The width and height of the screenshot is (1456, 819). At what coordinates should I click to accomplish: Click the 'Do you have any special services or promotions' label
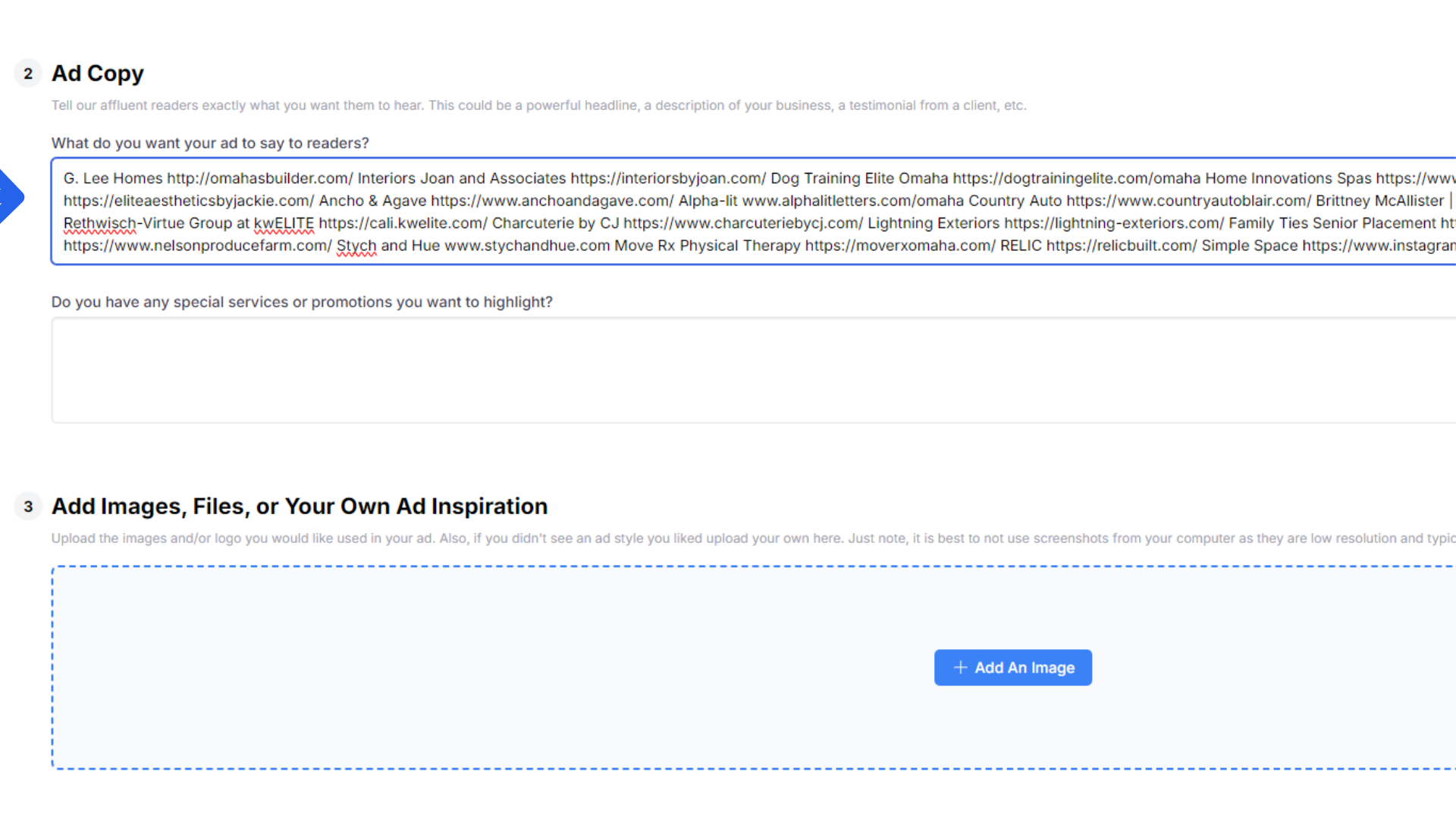coord(302,302)
